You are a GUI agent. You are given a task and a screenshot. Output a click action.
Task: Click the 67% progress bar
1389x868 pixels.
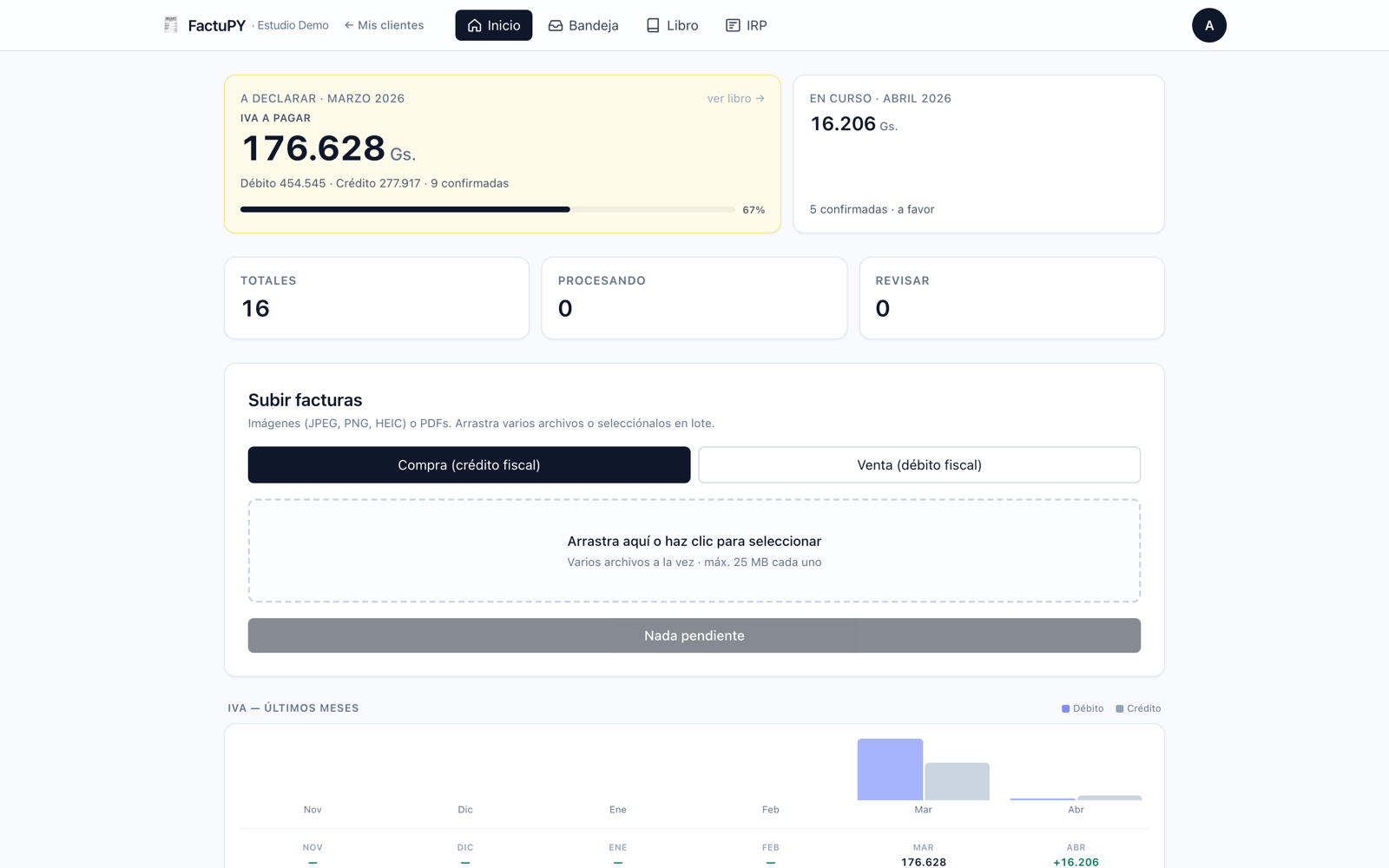[487, 209]
